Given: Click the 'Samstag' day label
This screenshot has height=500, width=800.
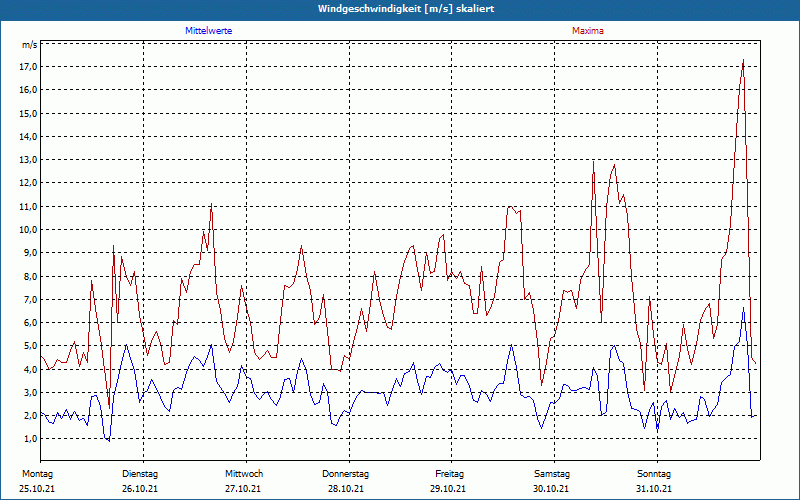Looking at the screenshot, I should 552,474.
